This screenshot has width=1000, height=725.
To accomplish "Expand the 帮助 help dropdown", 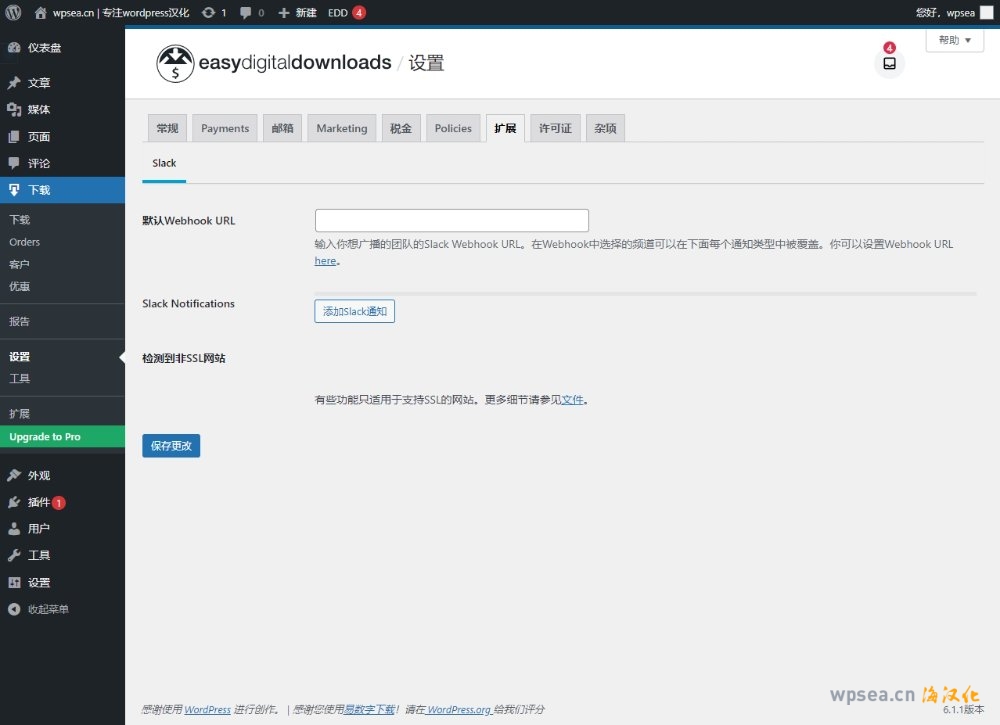I will tap(954, 40).
